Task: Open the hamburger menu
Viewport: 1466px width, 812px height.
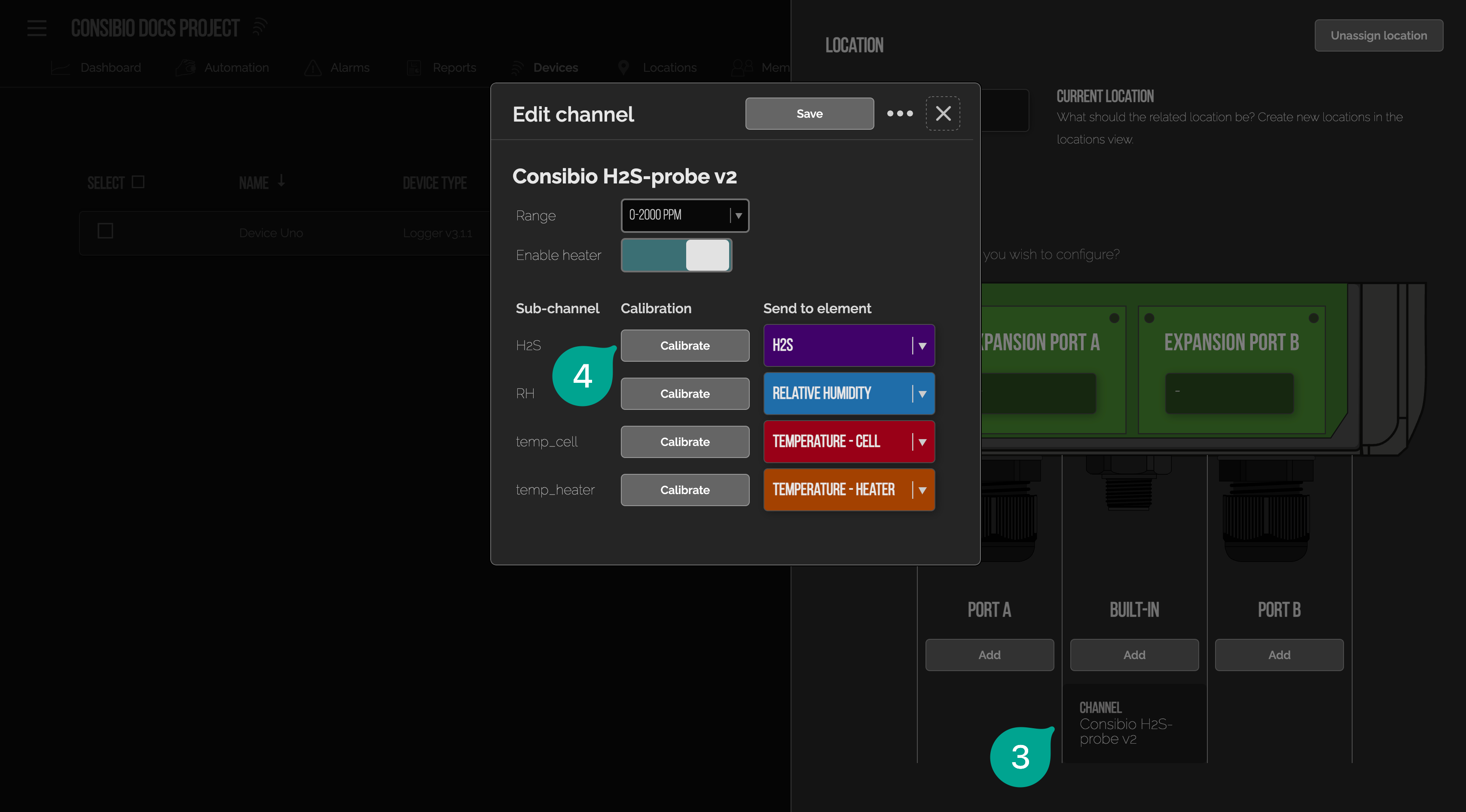Action: pos(37,28)
